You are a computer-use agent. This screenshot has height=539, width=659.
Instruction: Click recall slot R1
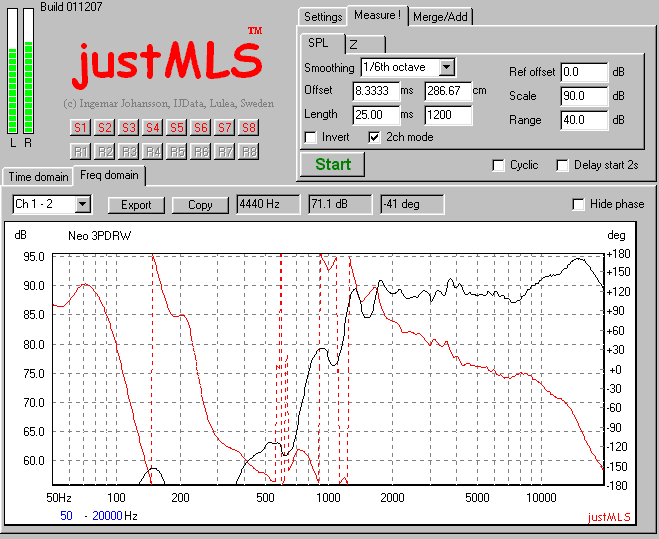click(80, 151)
